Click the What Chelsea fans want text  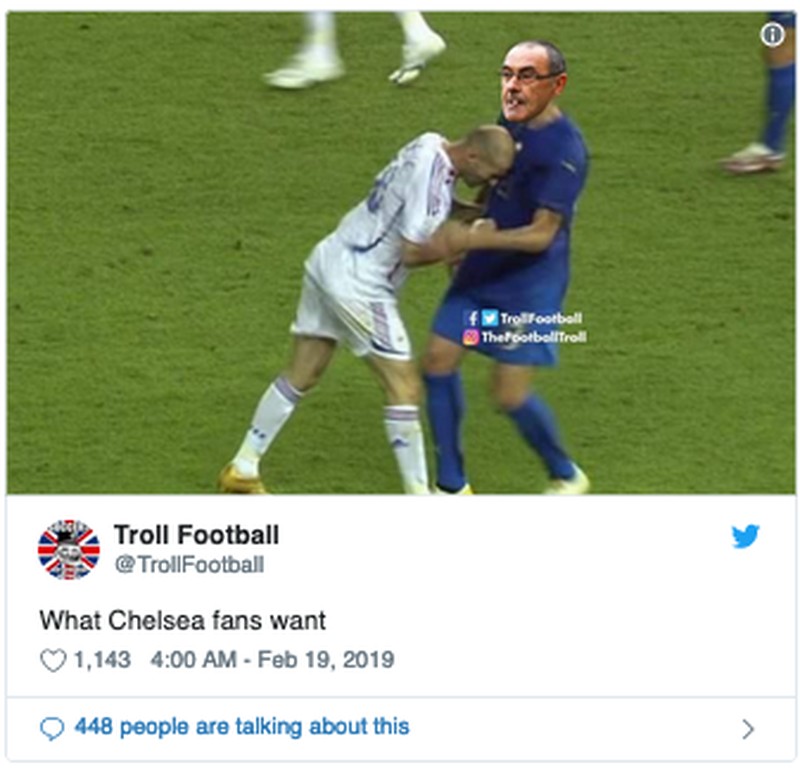point(183,620)
